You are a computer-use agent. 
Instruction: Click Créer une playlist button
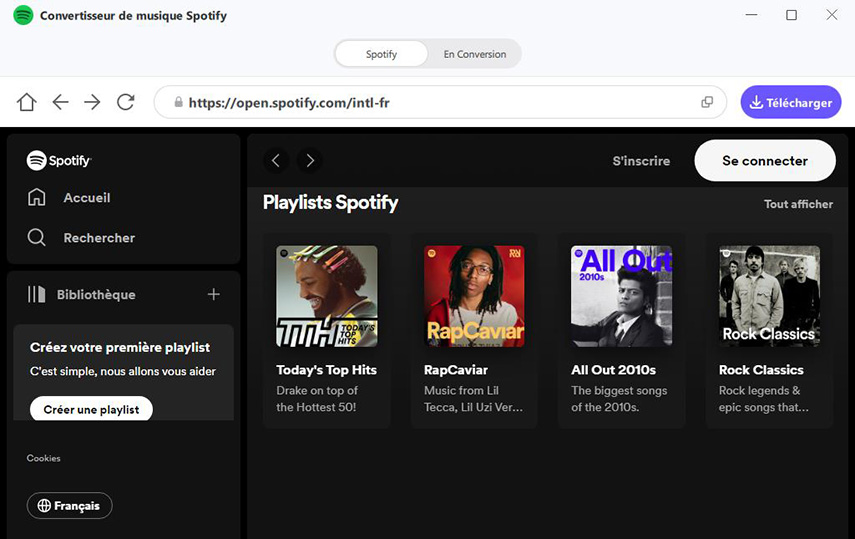91,409
